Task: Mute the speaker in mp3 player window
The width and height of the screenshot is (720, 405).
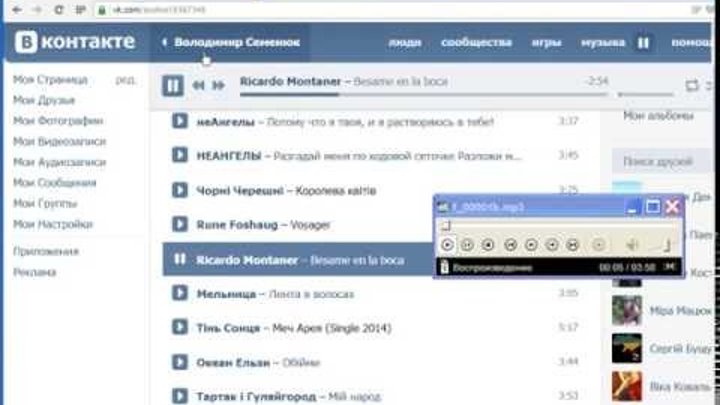Action: 631,244
